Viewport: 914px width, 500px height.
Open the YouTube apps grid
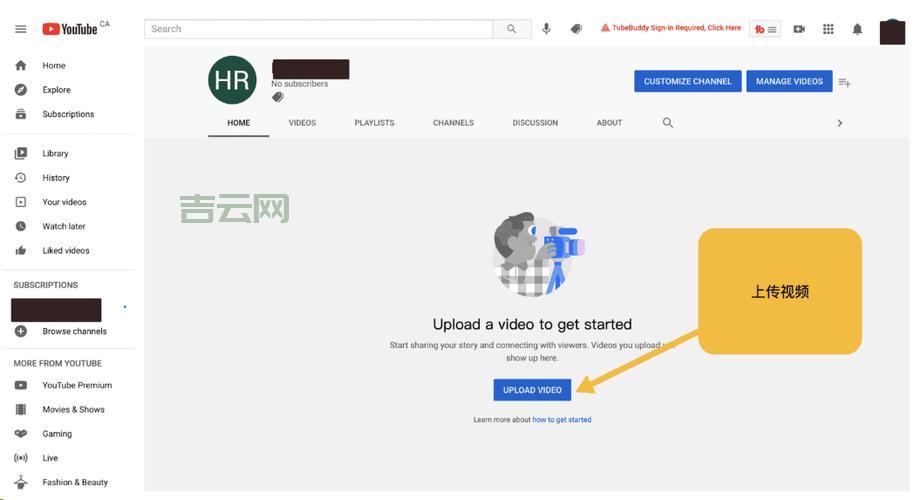coord(828,29)
